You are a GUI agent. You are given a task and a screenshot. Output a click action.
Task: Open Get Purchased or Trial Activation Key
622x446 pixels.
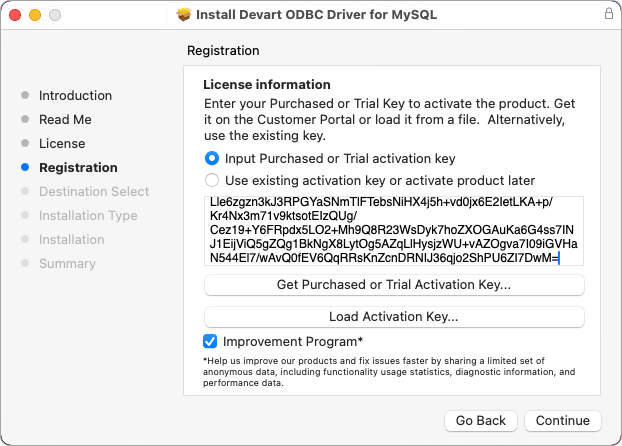point(394,285)
